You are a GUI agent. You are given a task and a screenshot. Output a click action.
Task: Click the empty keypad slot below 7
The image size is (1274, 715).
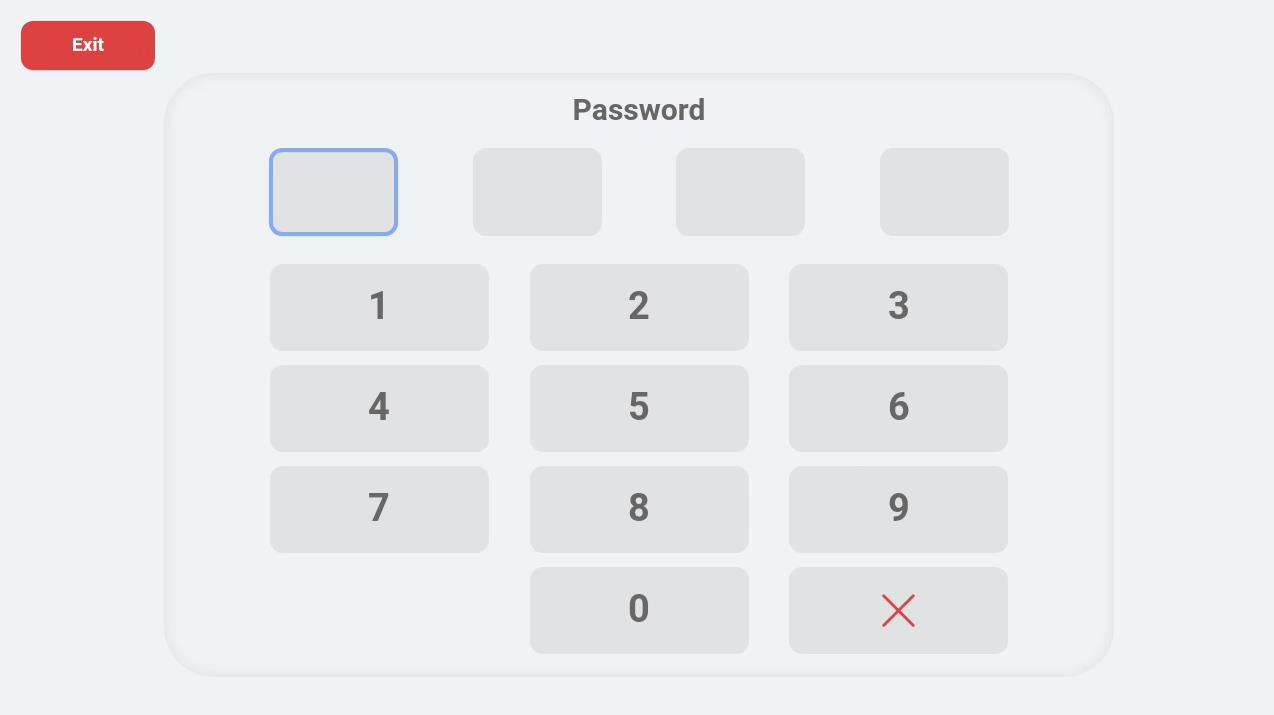point(379,610)
